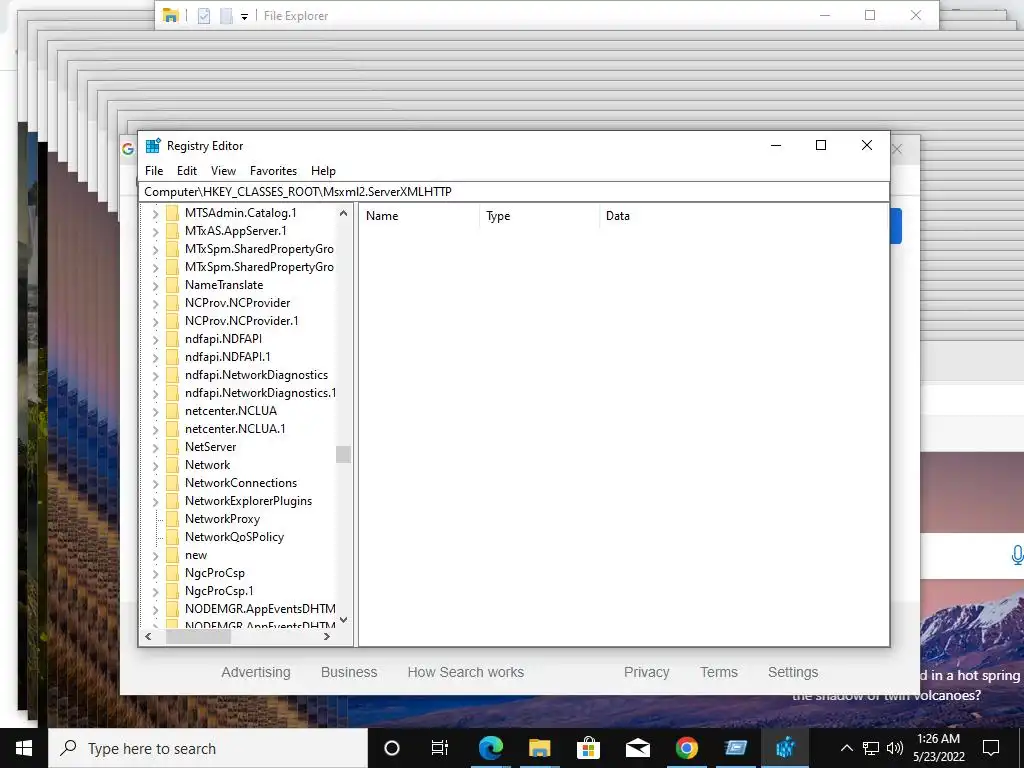Open the Terms link on Google page
The width and height of the screenshot is (1024, 768).
[x=719, y=672]
